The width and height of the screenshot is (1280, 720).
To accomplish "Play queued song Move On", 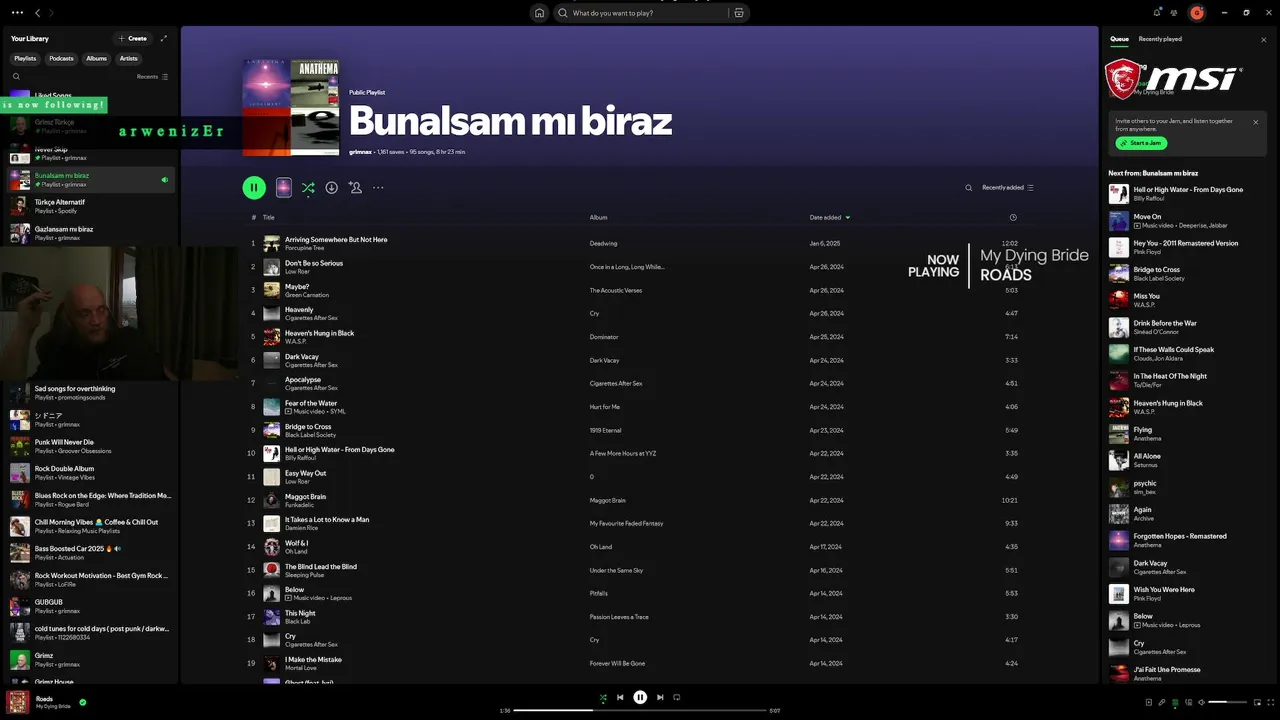I will 1185,220.
